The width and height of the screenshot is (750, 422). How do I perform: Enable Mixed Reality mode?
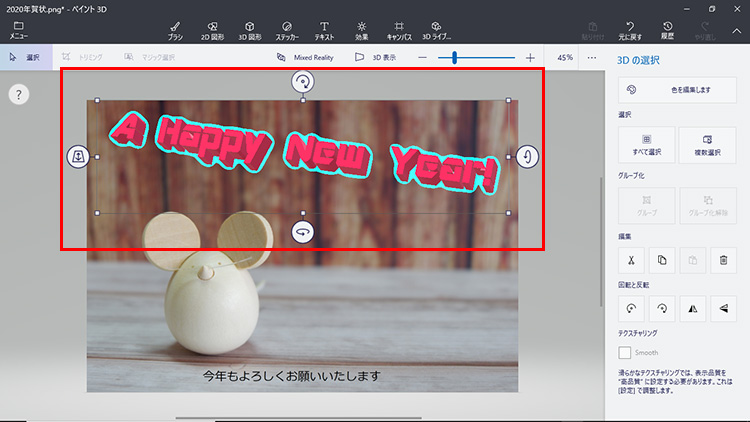coord(304,58)
